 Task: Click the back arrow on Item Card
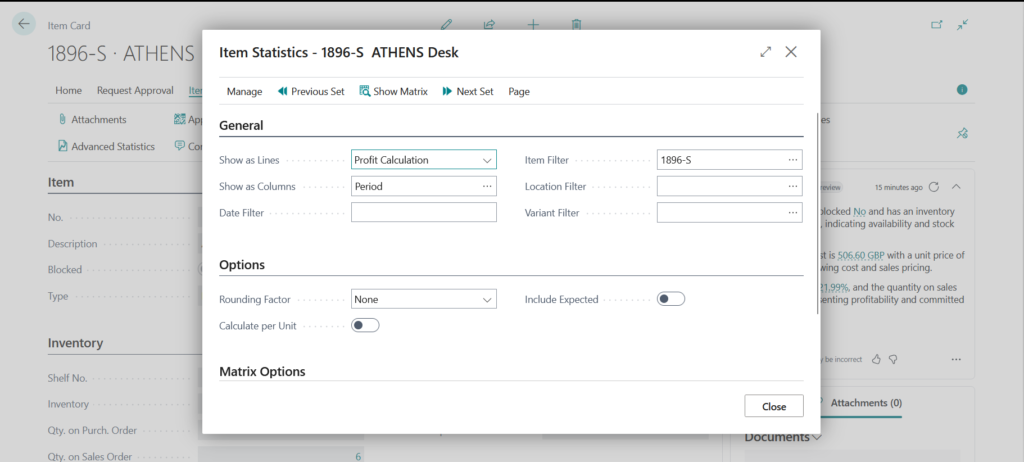point(24,25)
